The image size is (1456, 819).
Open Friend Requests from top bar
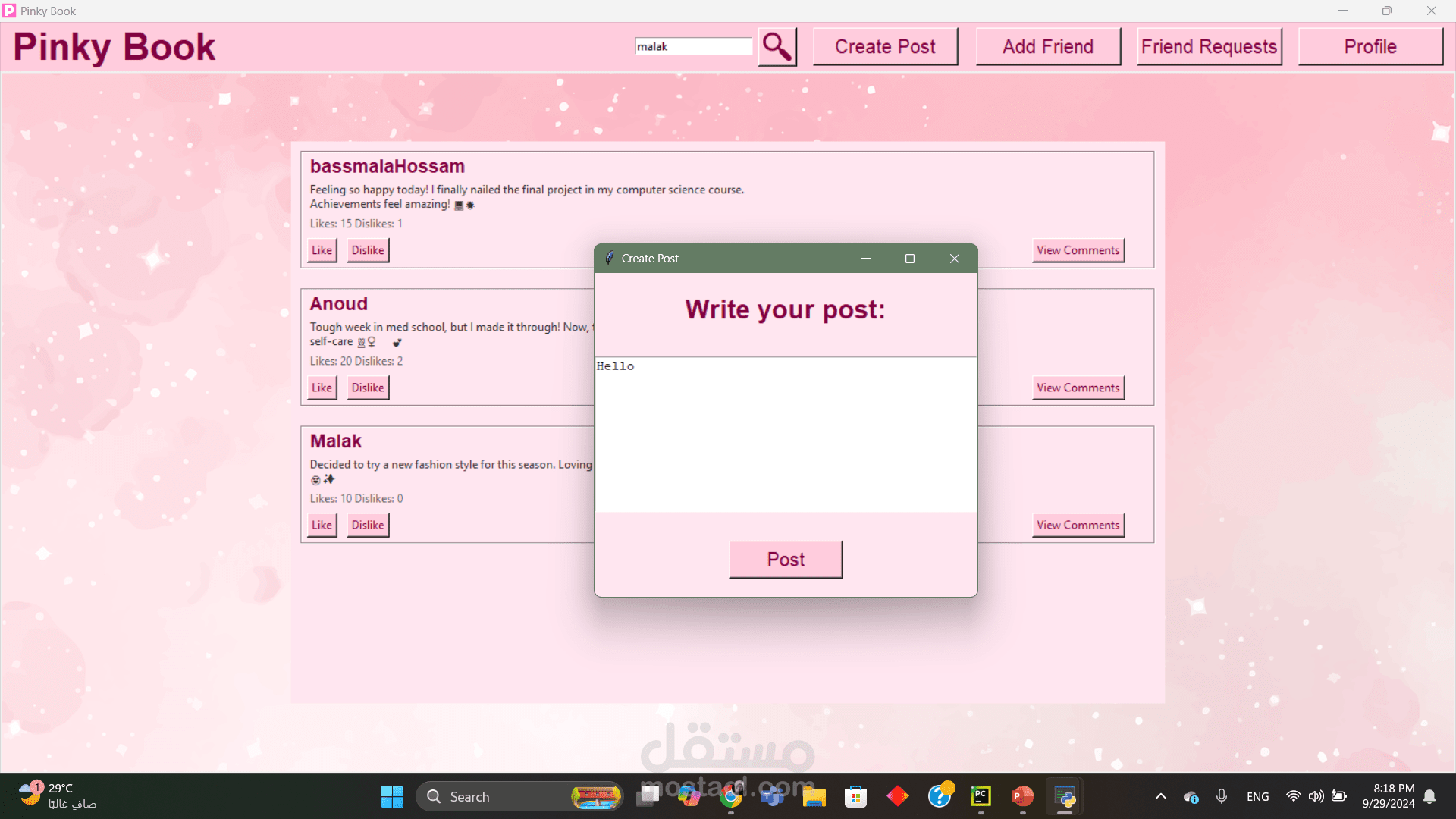tap(1209, 47)
